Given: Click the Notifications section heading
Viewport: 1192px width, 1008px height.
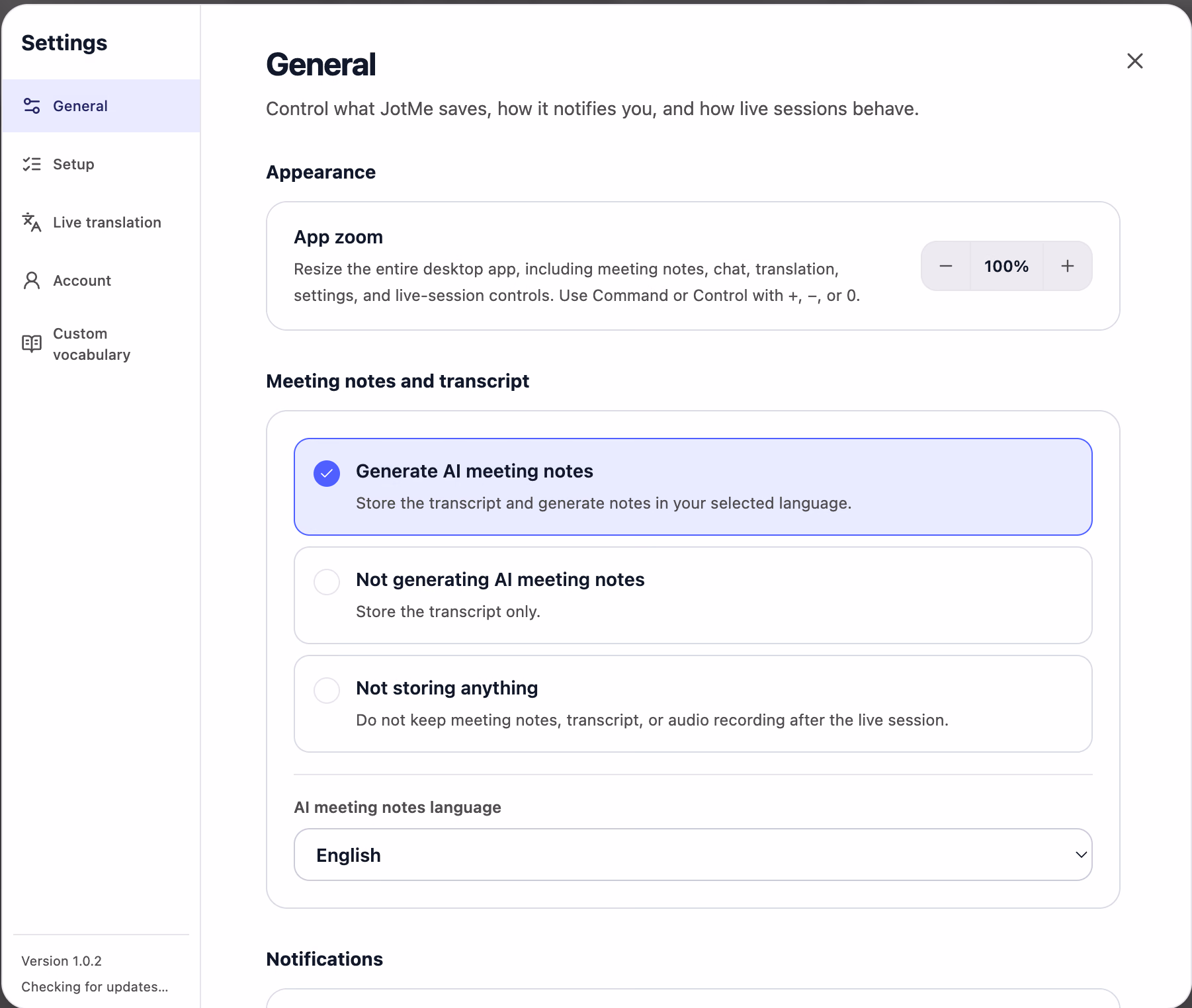Looking at the screenshot, I should tap(324, 959).
